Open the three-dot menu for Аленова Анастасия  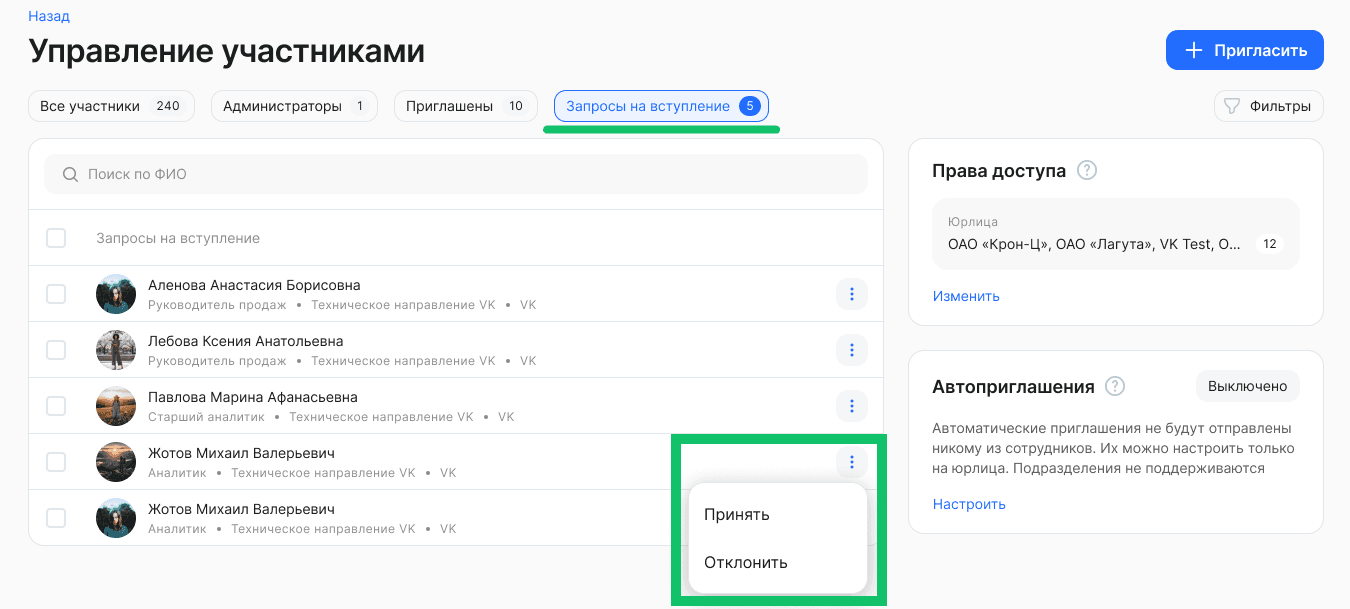click(x=851, y=294)
